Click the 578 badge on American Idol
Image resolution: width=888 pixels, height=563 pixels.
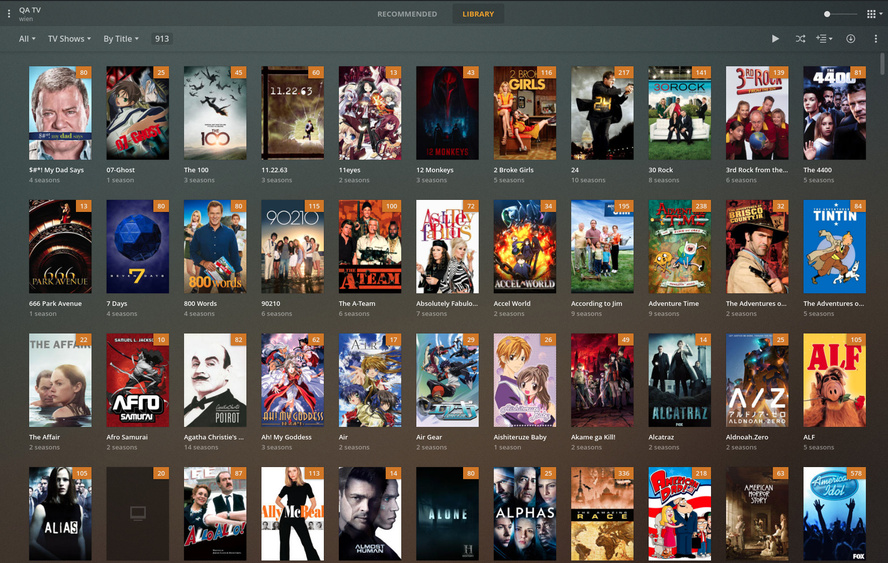click(856, 474)
